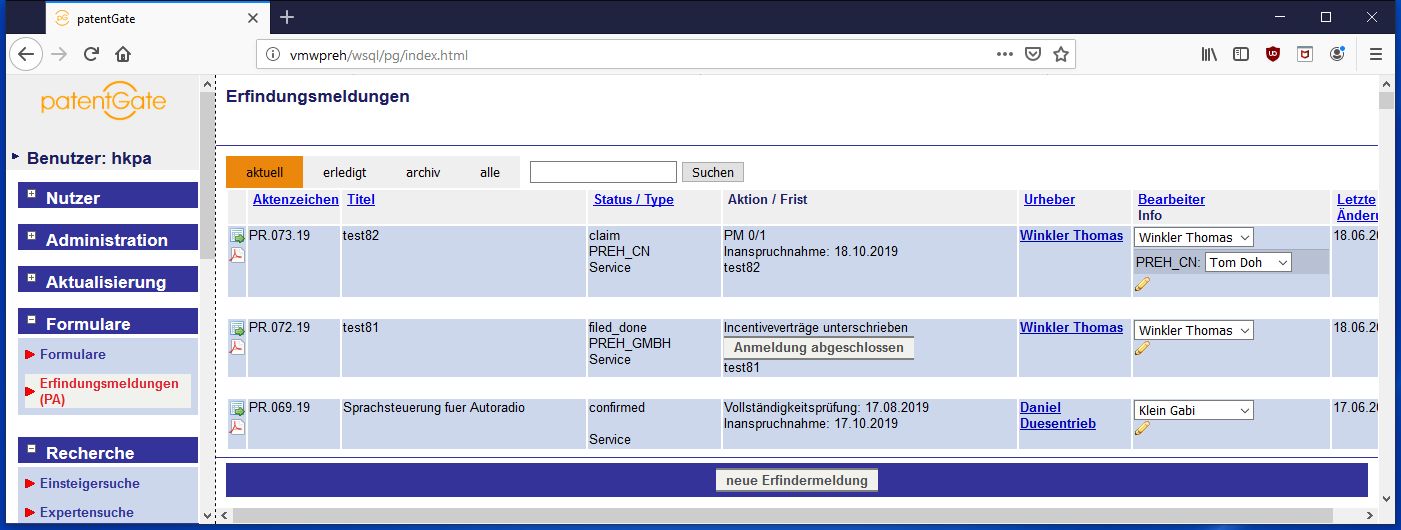Viewport: 1401px width, 530px height.
Task: Click the pencil edit icon in test81 row
Action: point(1142,349)
